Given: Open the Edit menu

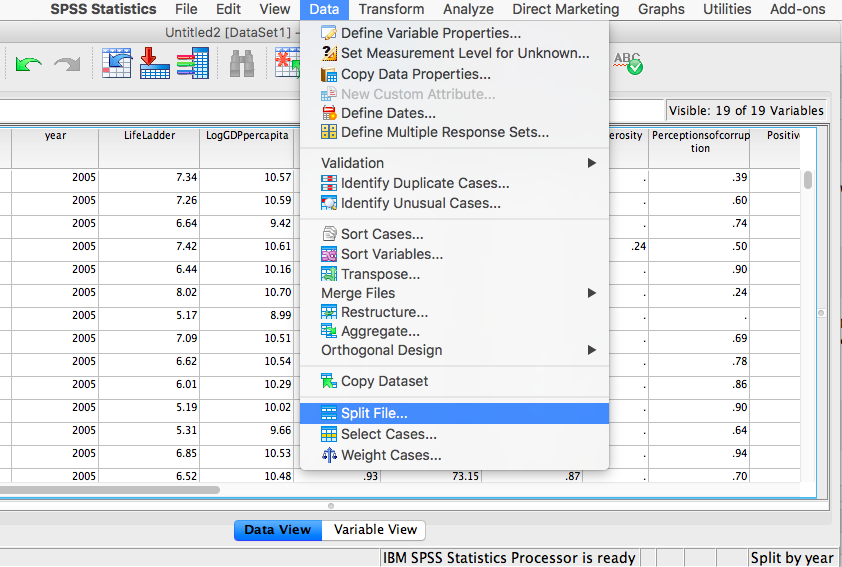Looking at the screenshot, I should pyautogui.click(x=228, y=9).
